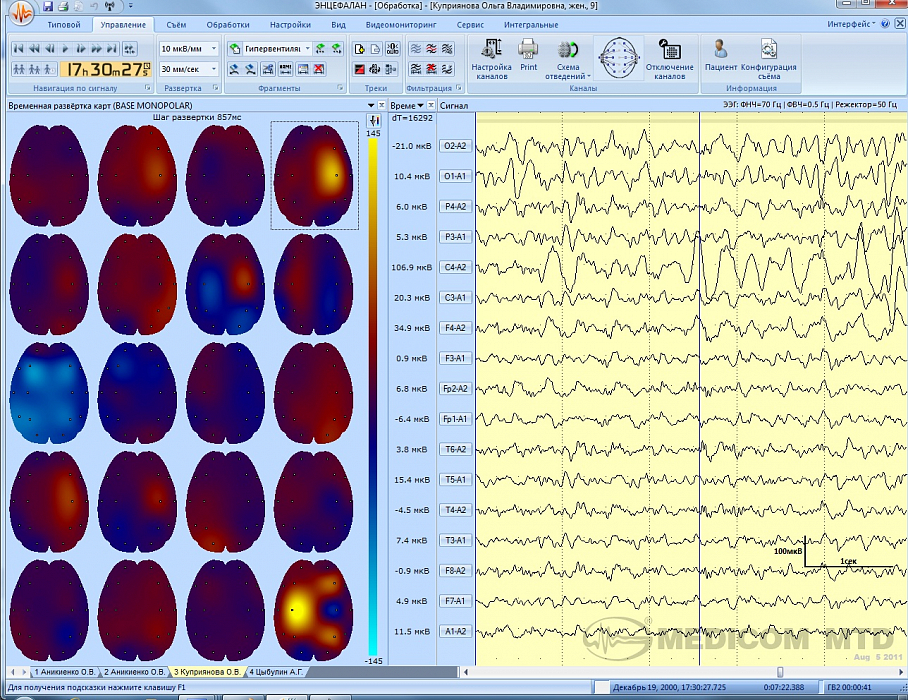Toggle the C4-A2 channel label
This screenshot has height=700, width=908.
455,267
